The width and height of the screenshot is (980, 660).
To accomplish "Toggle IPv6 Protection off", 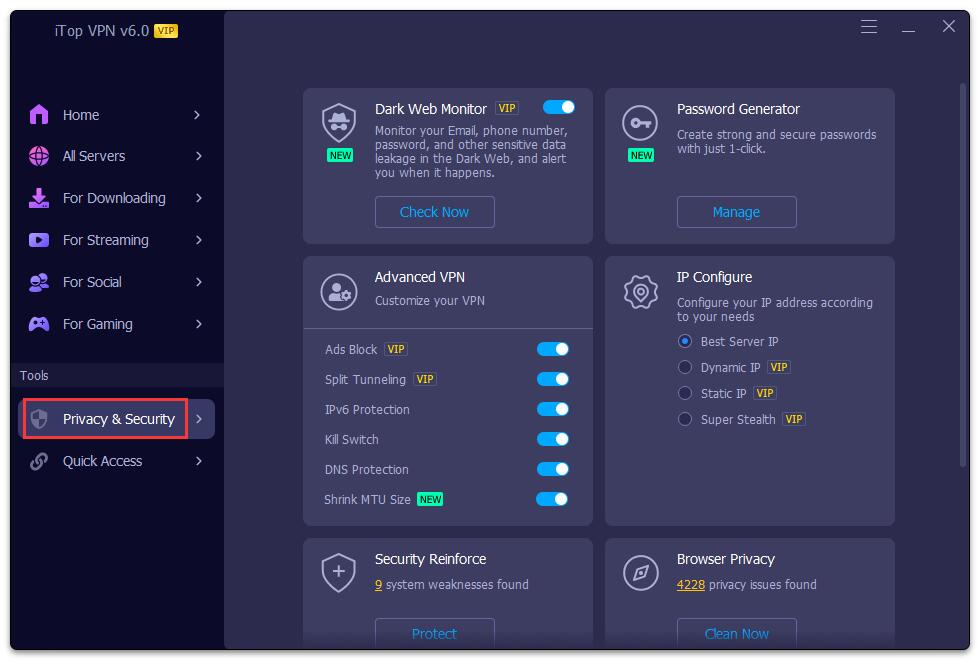I will pos(552,409).
